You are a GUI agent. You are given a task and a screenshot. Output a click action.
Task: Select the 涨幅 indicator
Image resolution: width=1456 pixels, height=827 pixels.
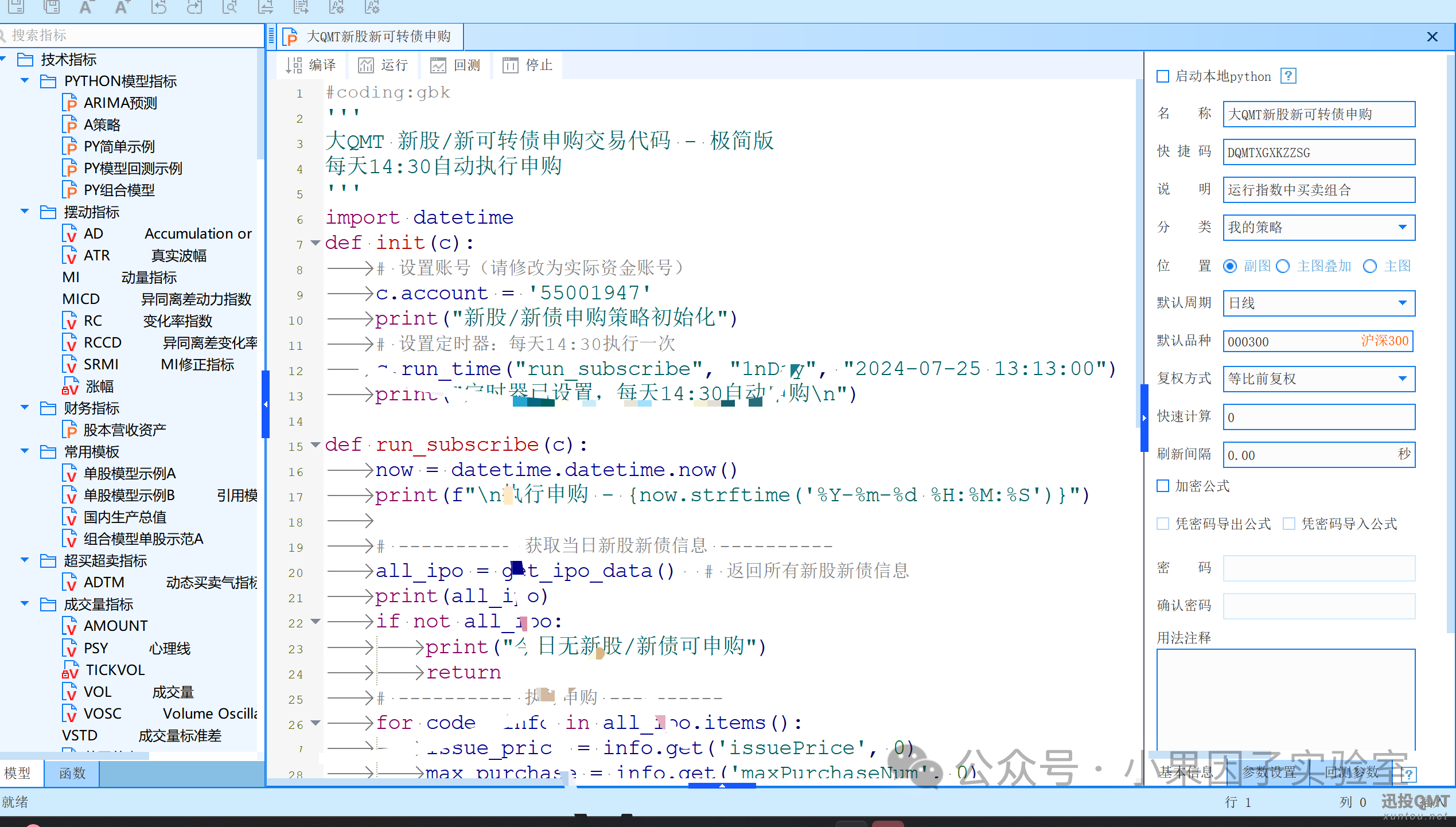[88, 387]
